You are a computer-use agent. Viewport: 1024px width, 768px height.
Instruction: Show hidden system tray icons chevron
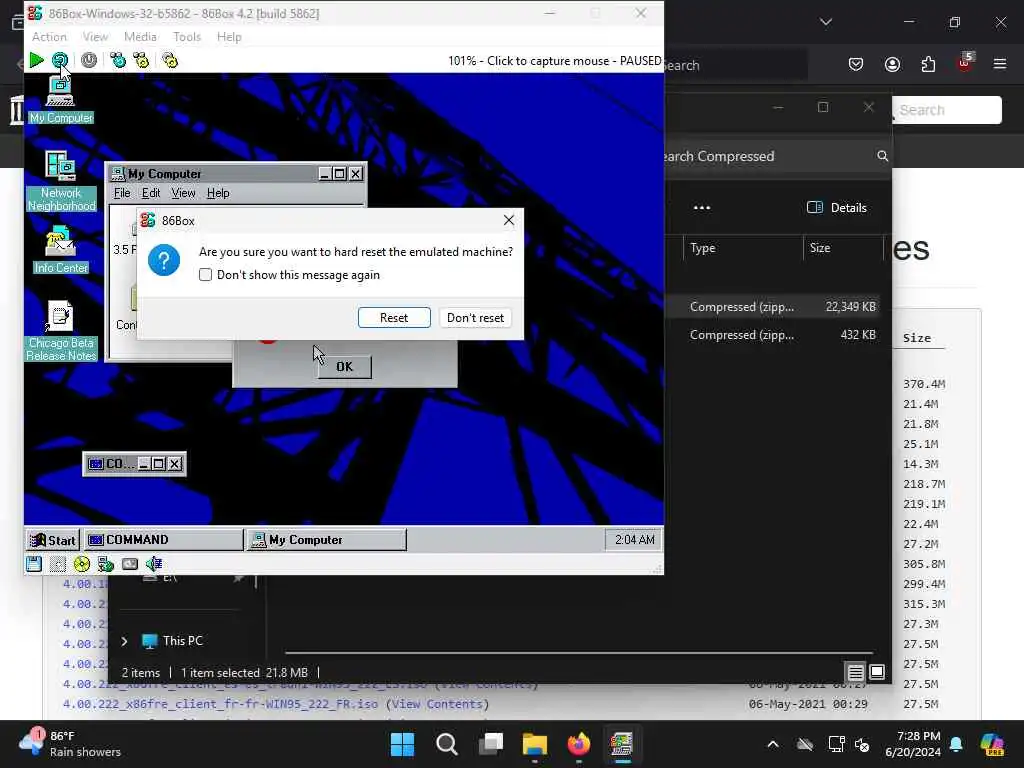(773, 744)
